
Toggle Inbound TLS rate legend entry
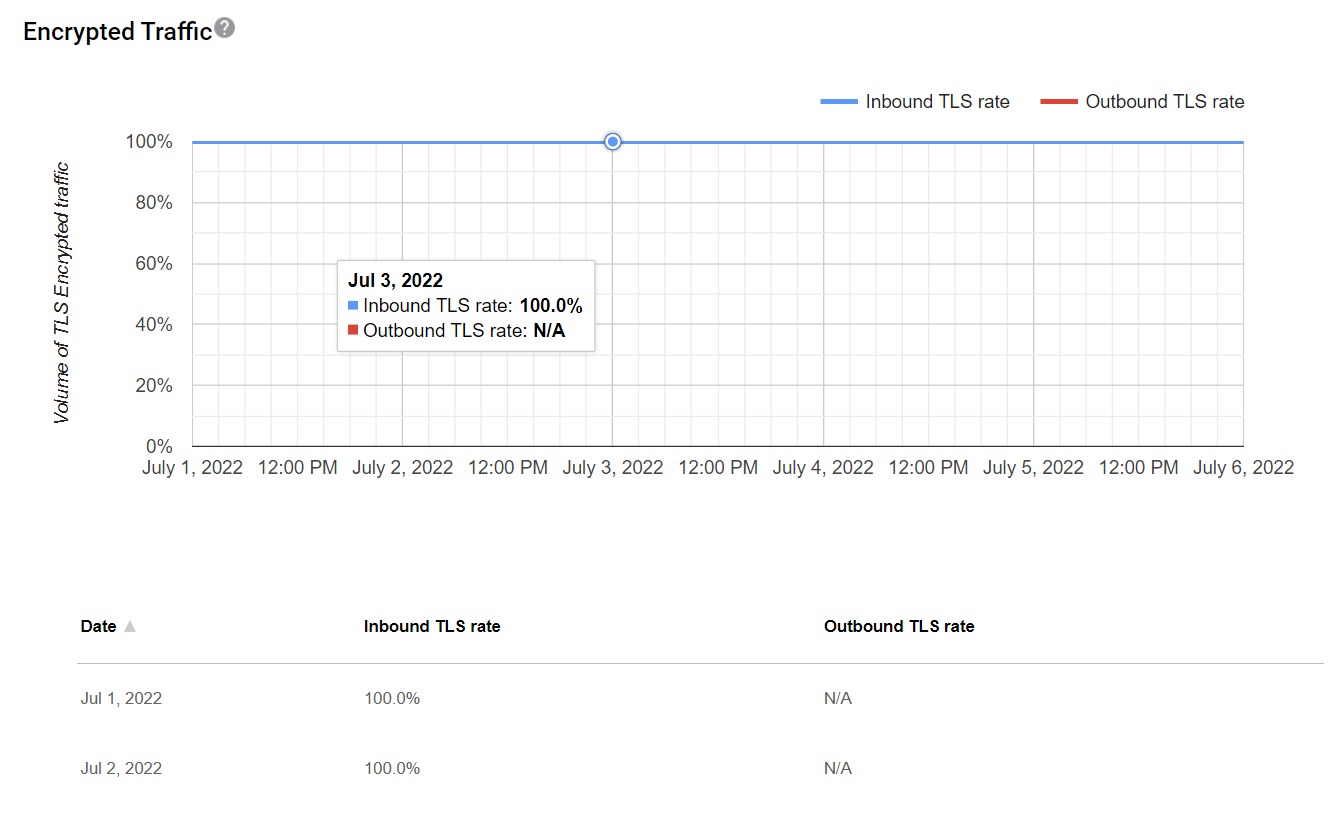click(937, 102)
